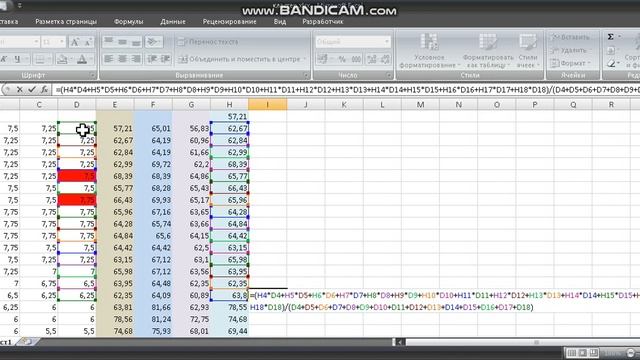Image resolution: width=640 pixels, height=360 pixels.
Task: Click the Insert Function fx icon
Action: 44,89
